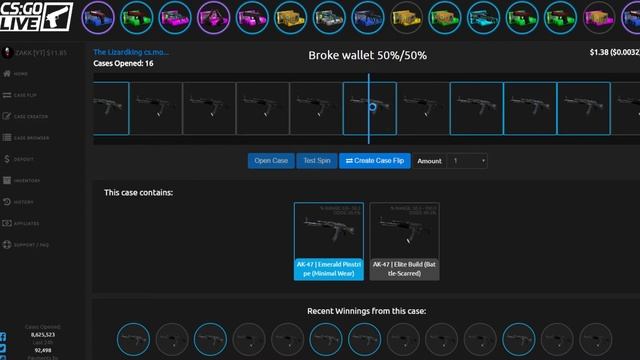The height and width of the screenshot is (360, 640).
Task: Click the Facebook icon in sidebar
Action: (3, 337)
